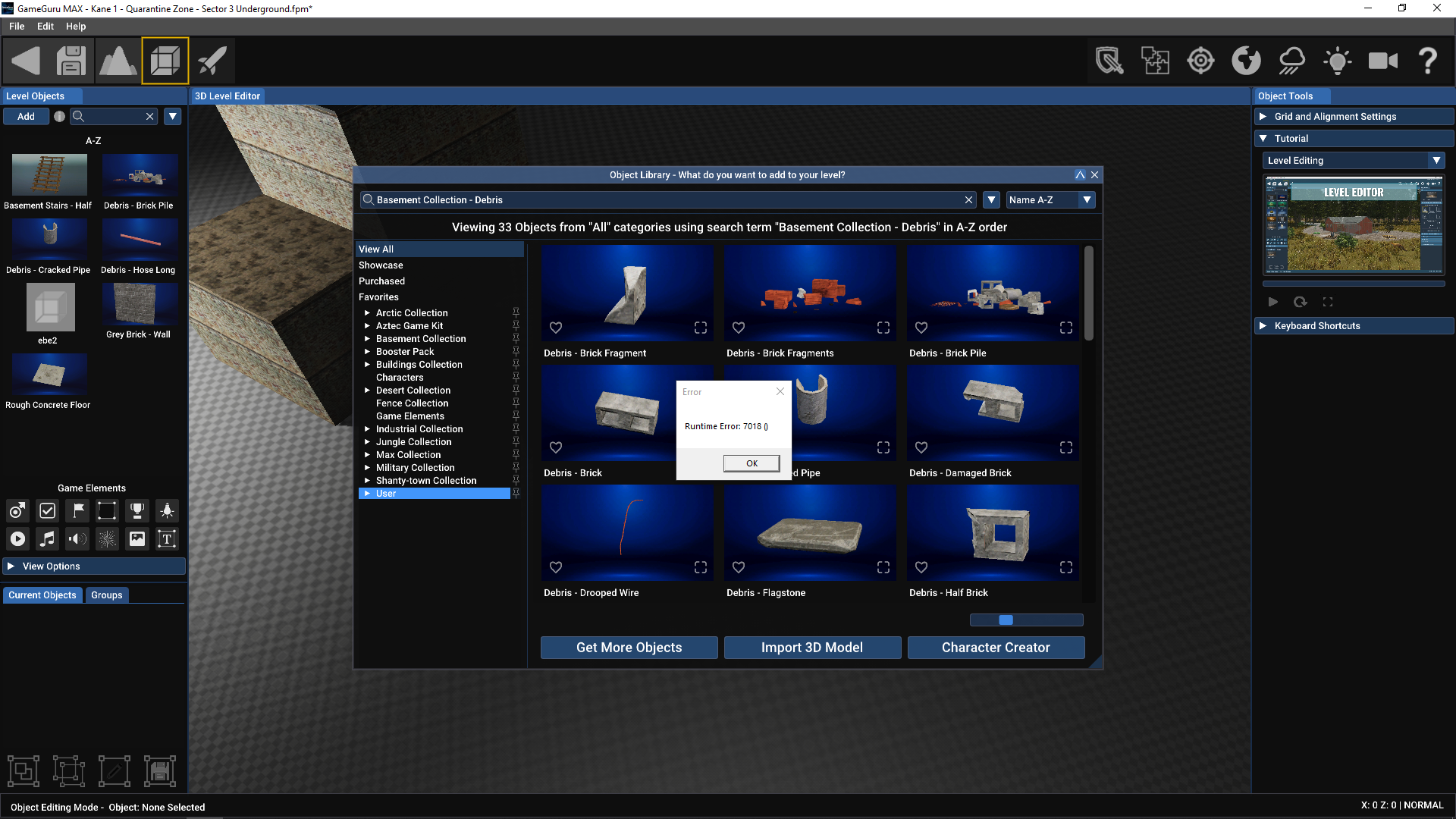1456x819 pixels.
Task: Collapse the Tutorial section in Object Tools
Action: click(1263, 138)
